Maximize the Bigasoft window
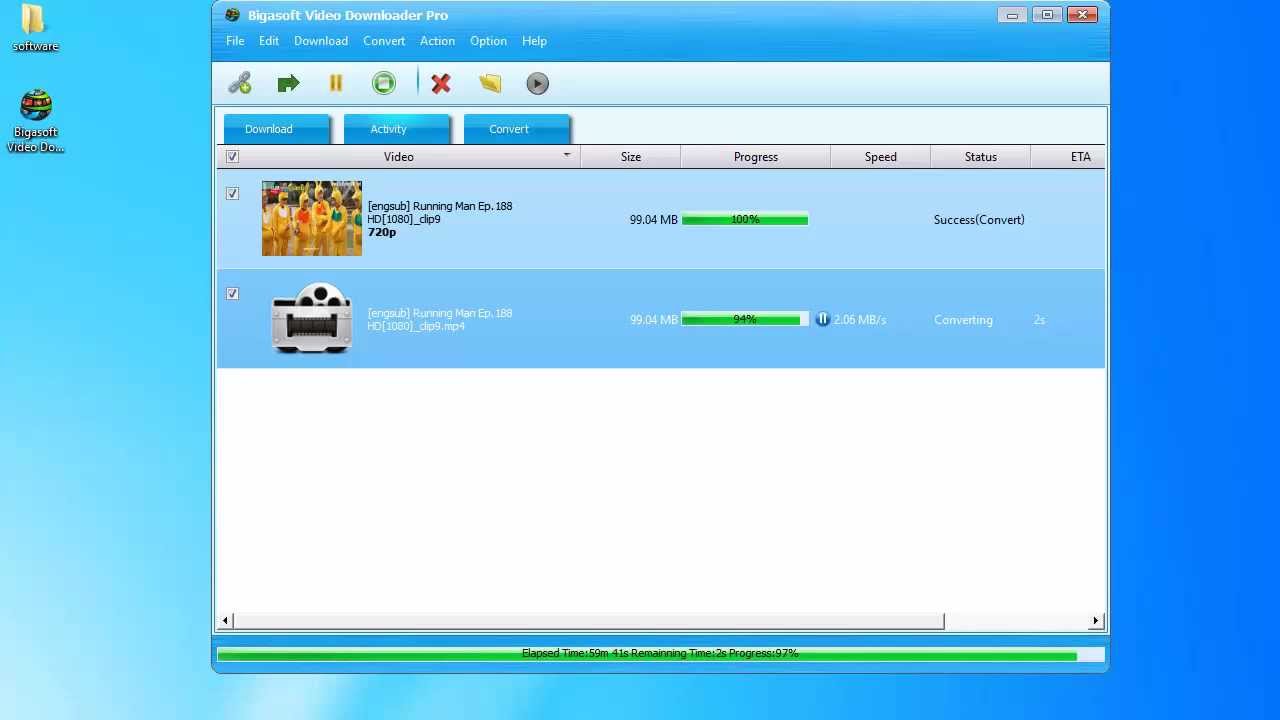Image resolution: width=1280 pixels, height=720 pixels. pos(1047,15)
